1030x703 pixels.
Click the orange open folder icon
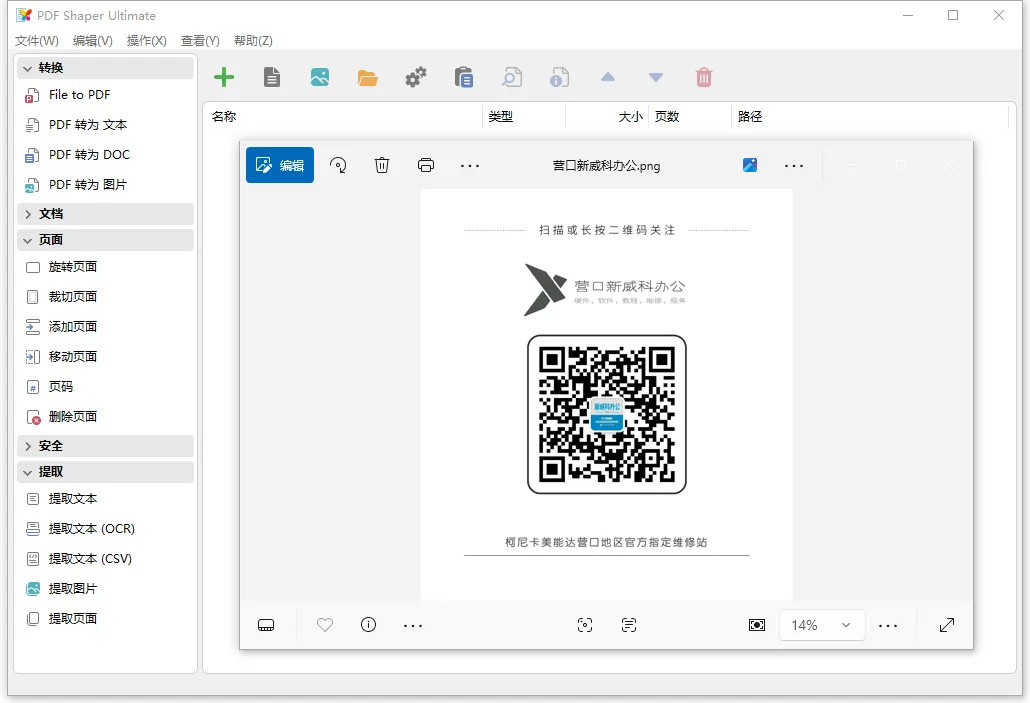[368, 78]
